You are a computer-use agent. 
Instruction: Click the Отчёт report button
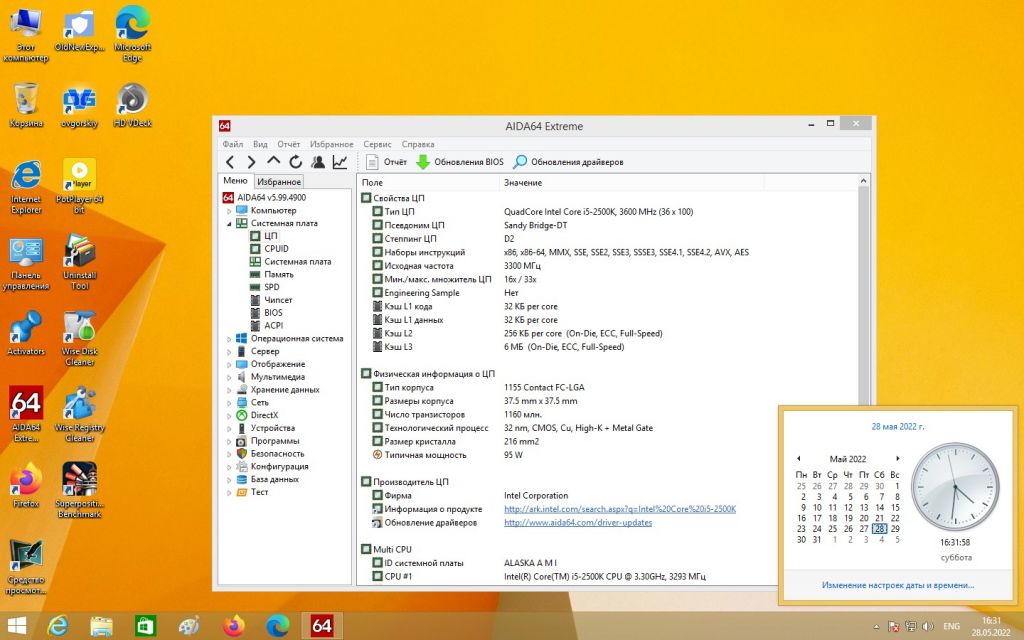[x=386, y=162]
